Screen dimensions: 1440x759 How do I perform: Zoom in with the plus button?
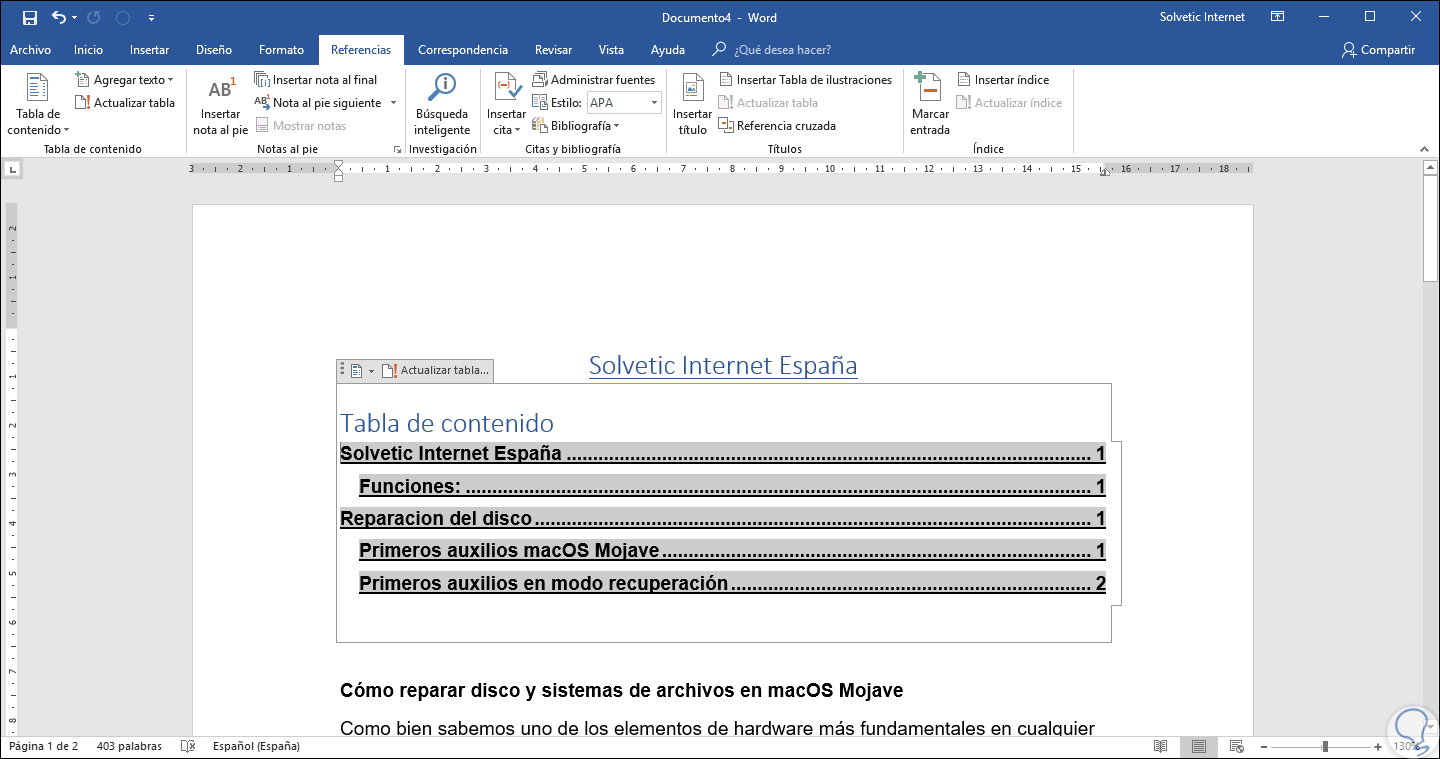pyautogui.click(x=1377, y=746)
